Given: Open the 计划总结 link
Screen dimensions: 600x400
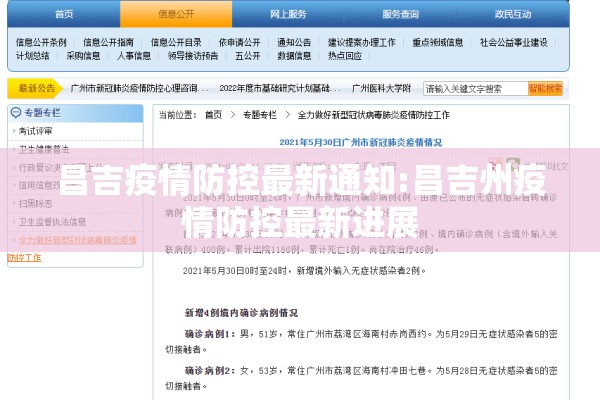Looking at the screenshot, I should 33,56.
